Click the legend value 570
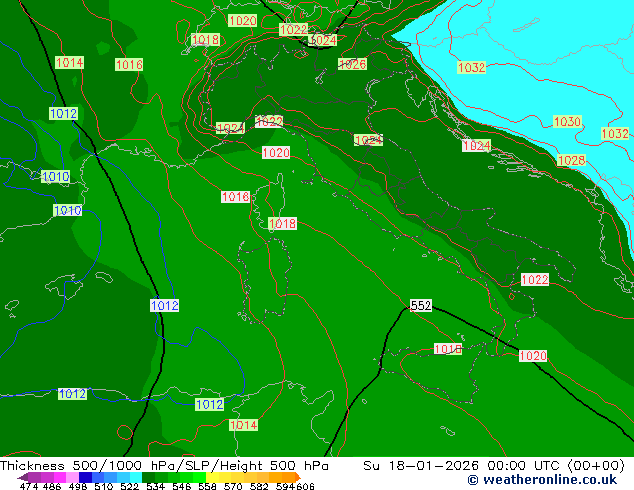The width and height of the screenshot is (634, 490). pos(233,486)
